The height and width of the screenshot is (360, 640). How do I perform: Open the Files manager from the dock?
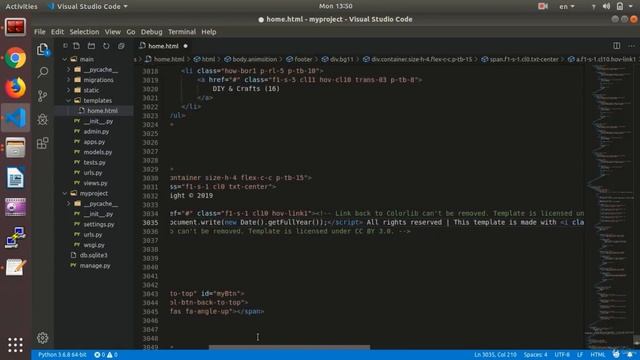coord(16,147)
